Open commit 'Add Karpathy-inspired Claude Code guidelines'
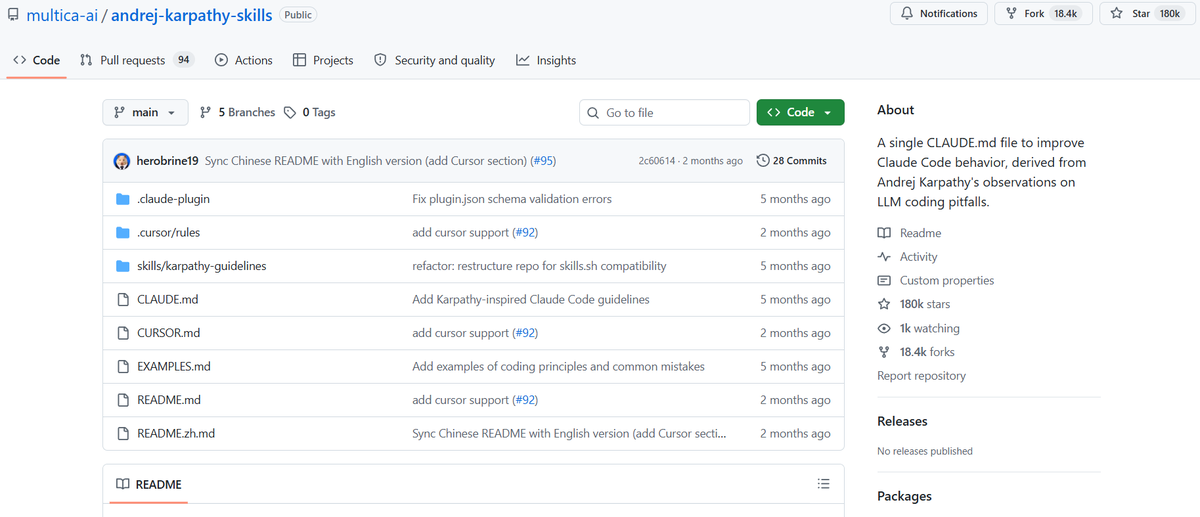 [531, 299]
